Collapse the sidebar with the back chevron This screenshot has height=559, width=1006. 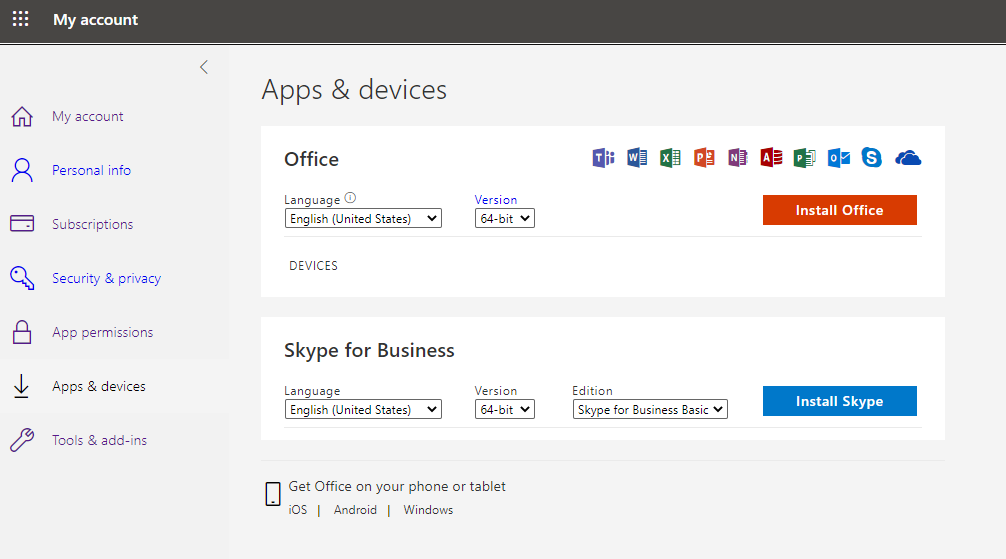point(204,67)
